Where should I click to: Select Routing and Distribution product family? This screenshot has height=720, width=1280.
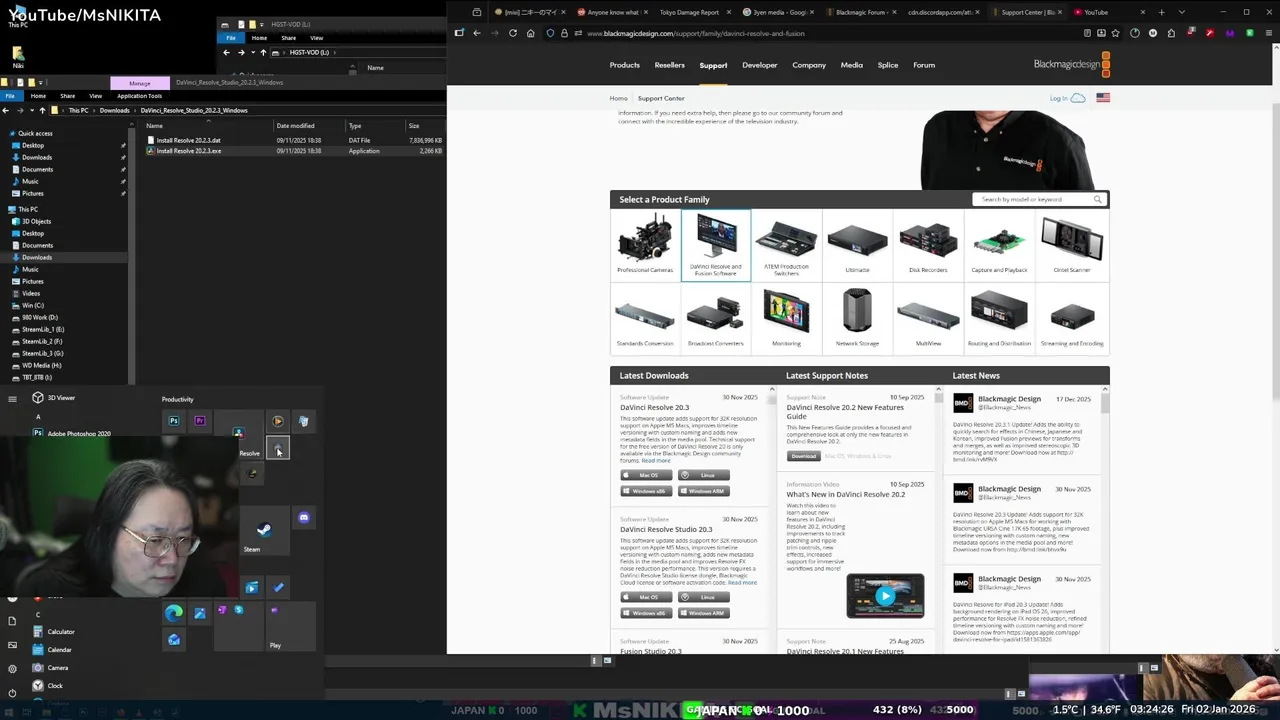[x=999, y=318]
